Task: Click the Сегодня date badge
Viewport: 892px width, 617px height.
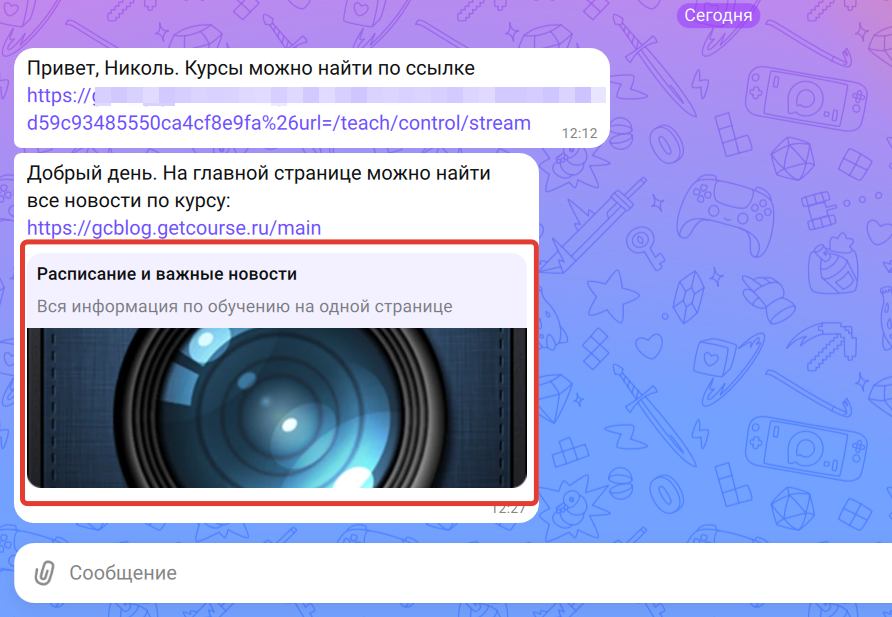Action: tap(718, 15)
